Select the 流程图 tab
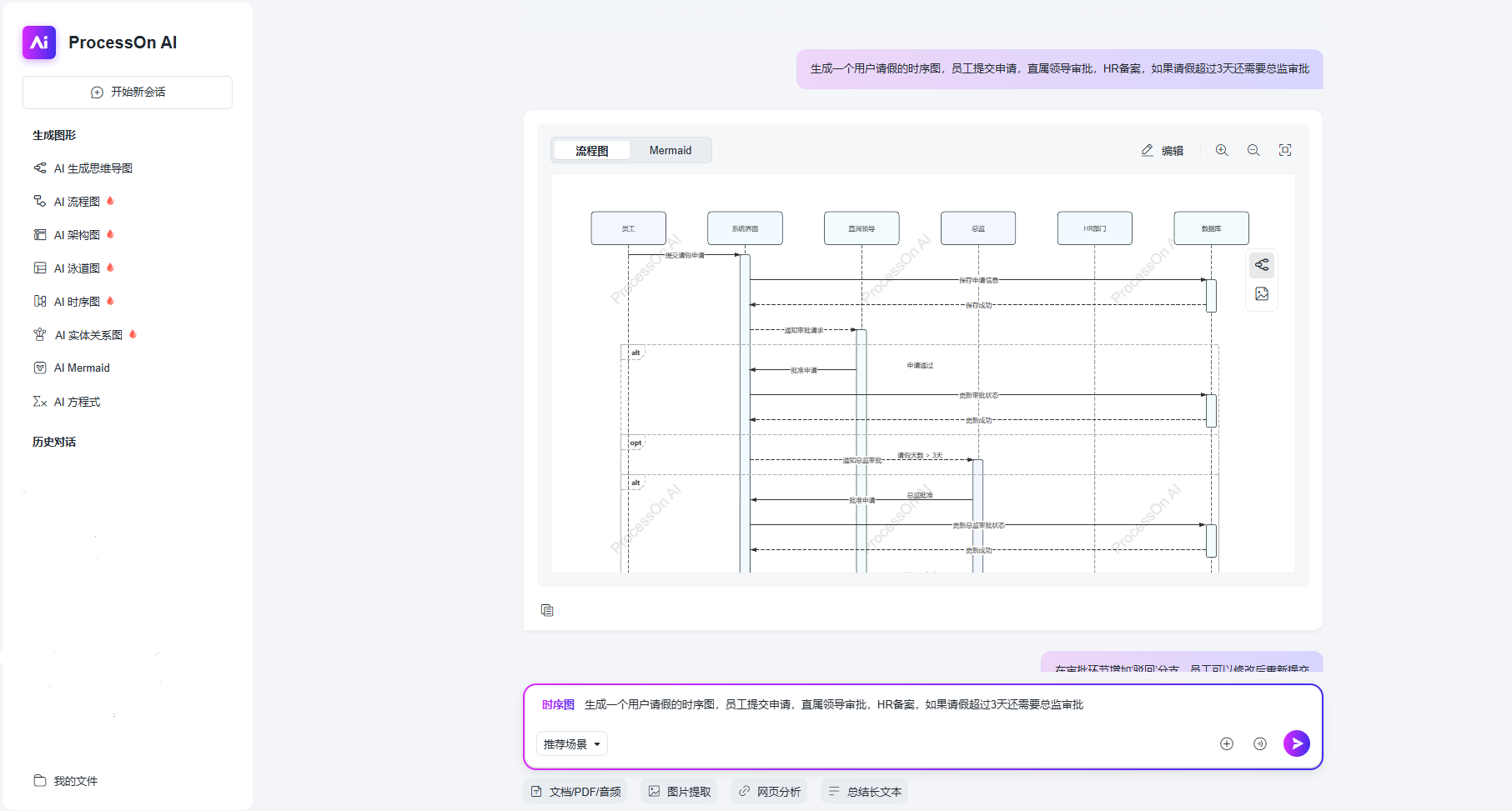1512x811 pixels. pos(591,150)
